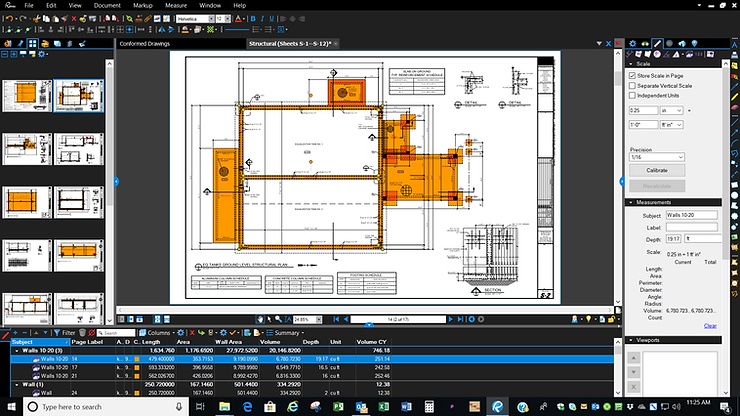Open the thumbnails panel settings gear

pyautogui.click(x=42, y=54)
